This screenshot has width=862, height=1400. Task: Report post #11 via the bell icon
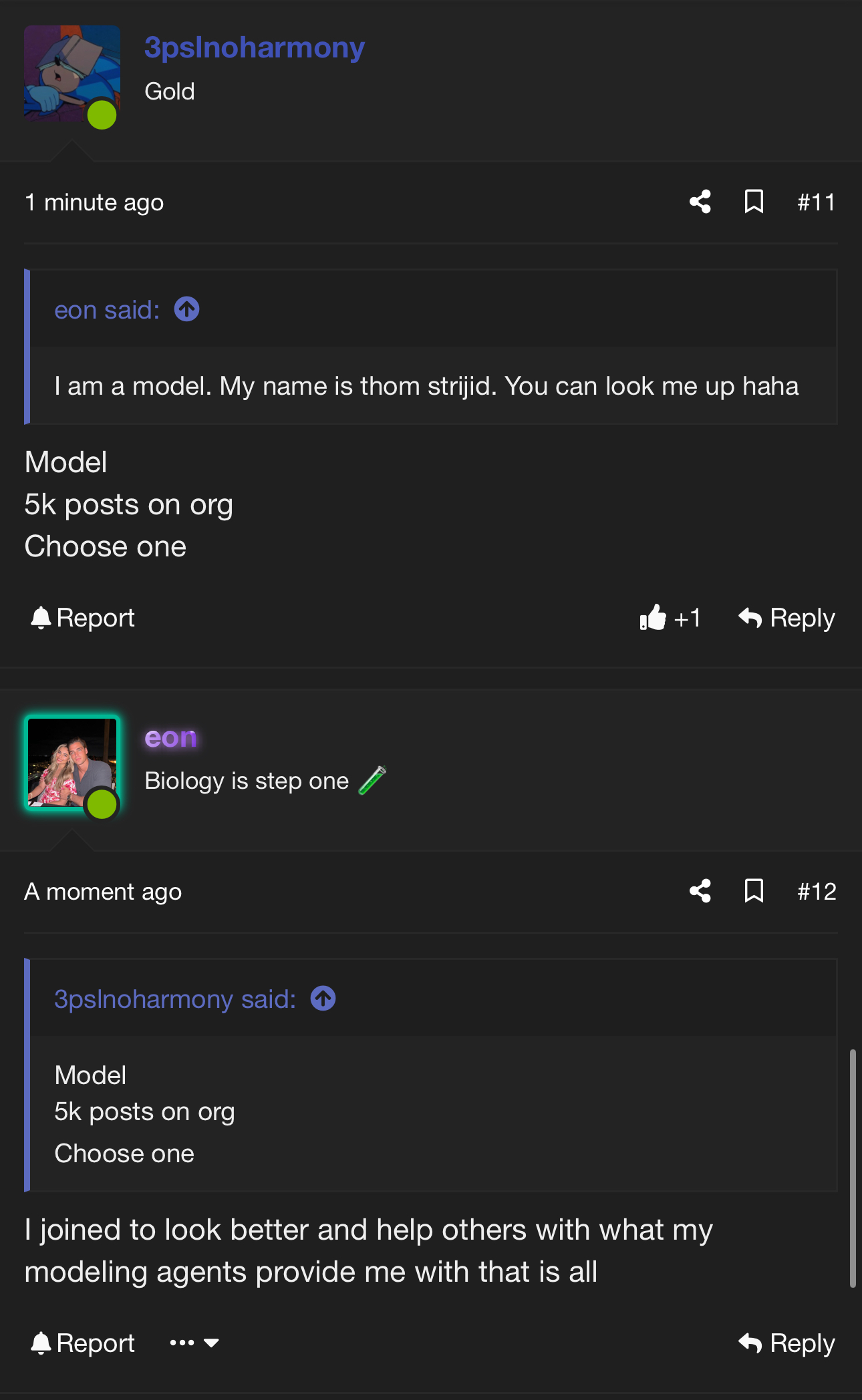click(82, 618)
